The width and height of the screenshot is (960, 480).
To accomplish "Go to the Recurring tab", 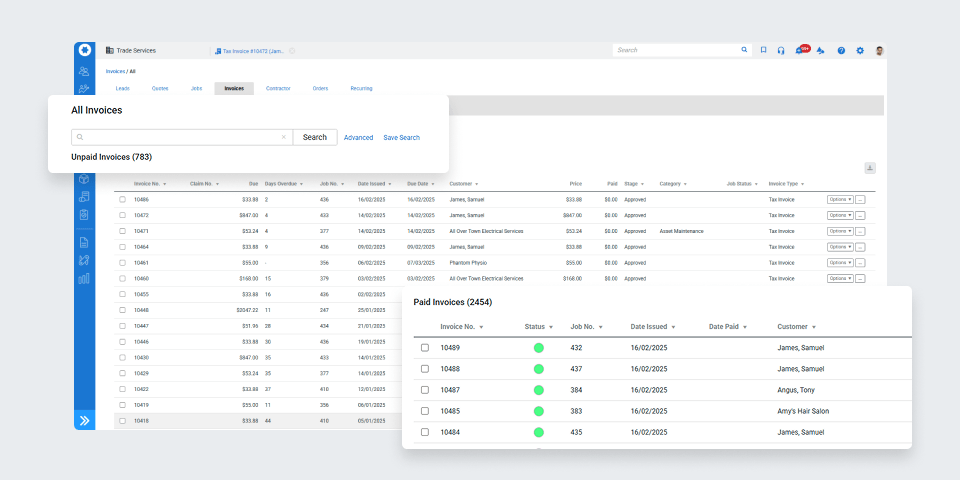I will (361, 88).
